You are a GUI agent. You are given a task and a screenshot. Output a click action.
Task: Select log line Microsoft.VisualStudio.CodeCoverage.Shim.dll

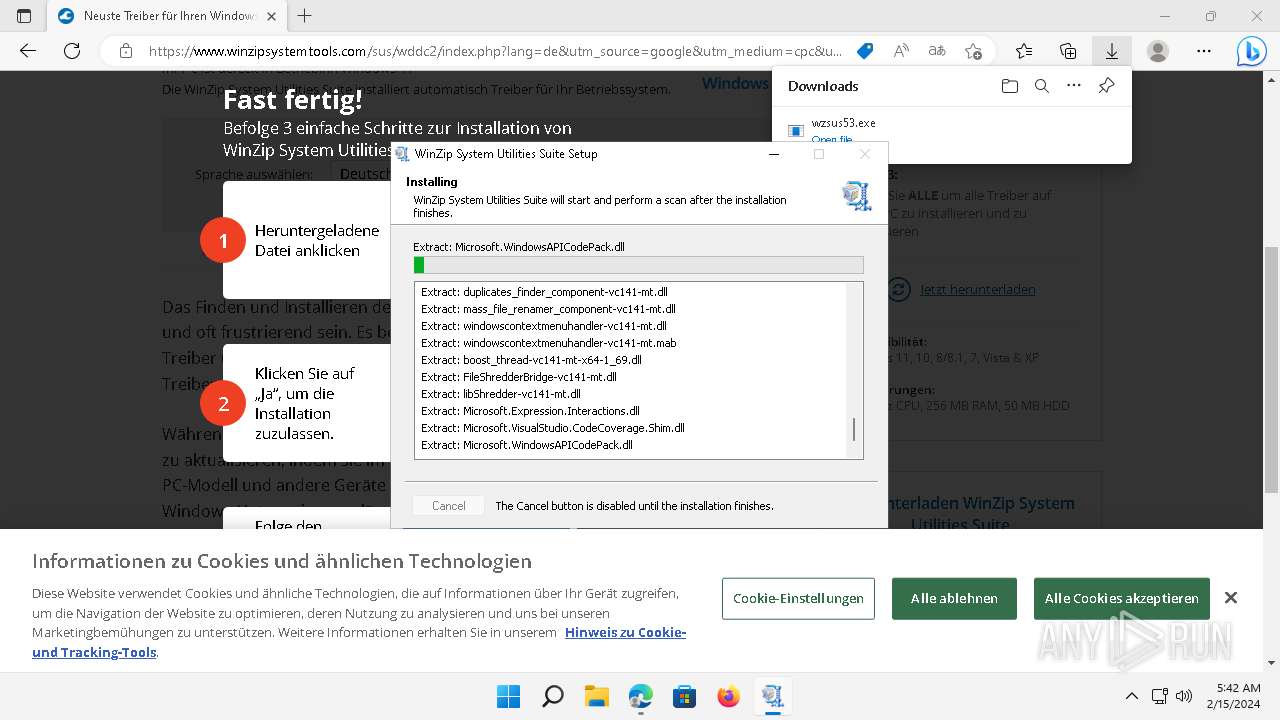click(553, 428)
